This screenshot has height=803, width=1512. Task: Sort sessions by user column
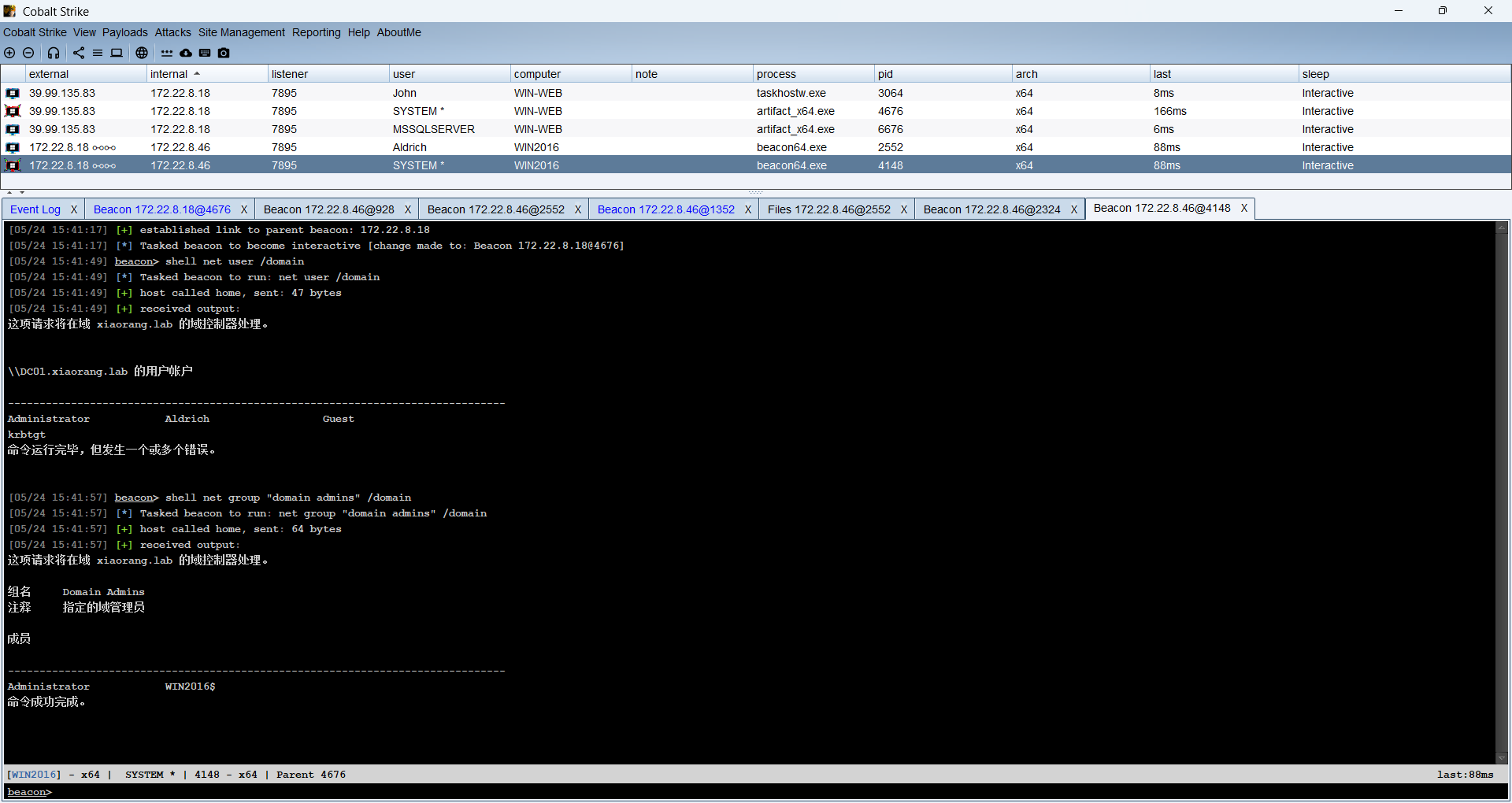click(450, 74)
